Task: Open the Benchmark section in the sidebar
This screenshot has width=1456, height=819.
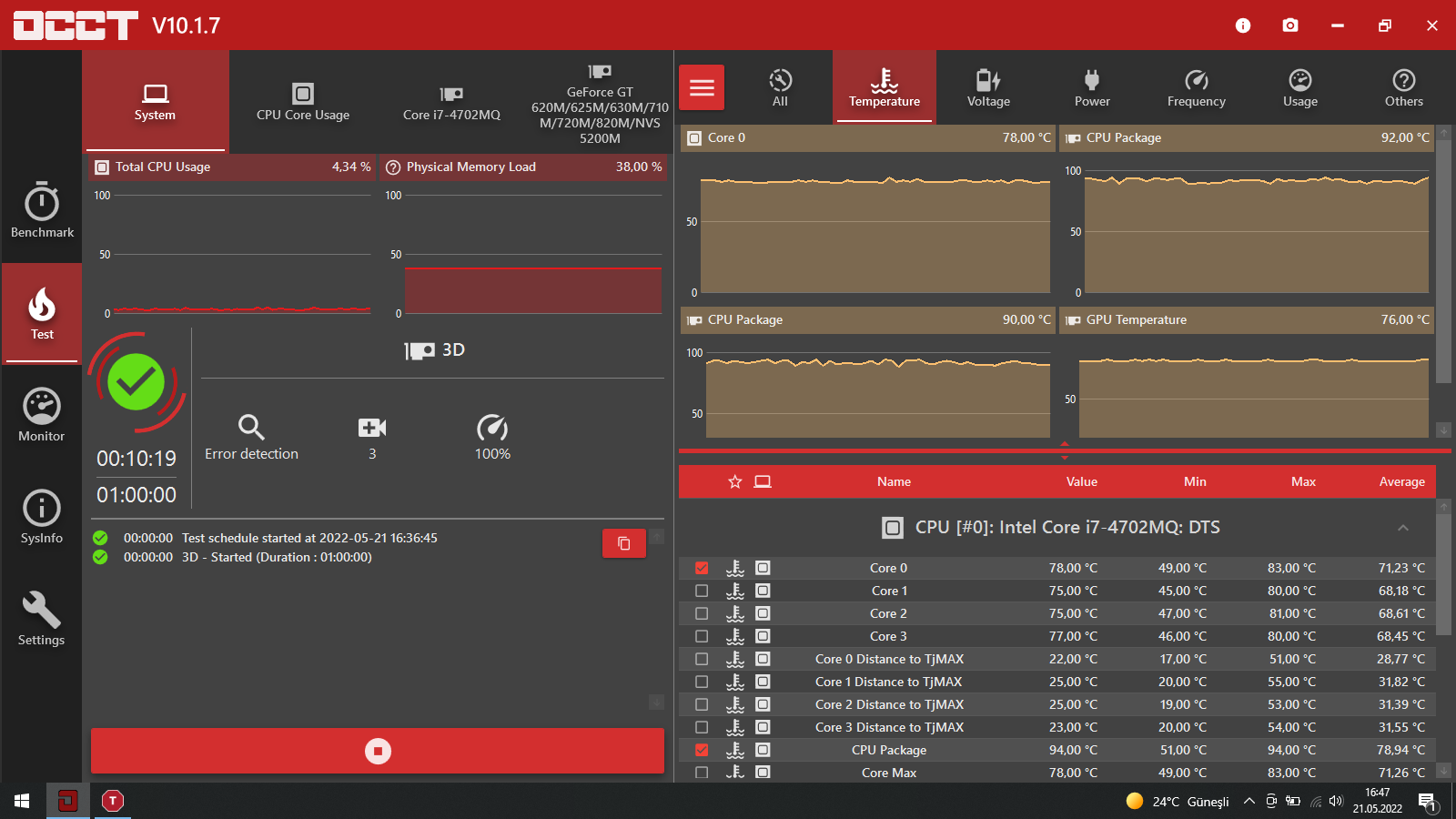Action: [x=42, y=210]
